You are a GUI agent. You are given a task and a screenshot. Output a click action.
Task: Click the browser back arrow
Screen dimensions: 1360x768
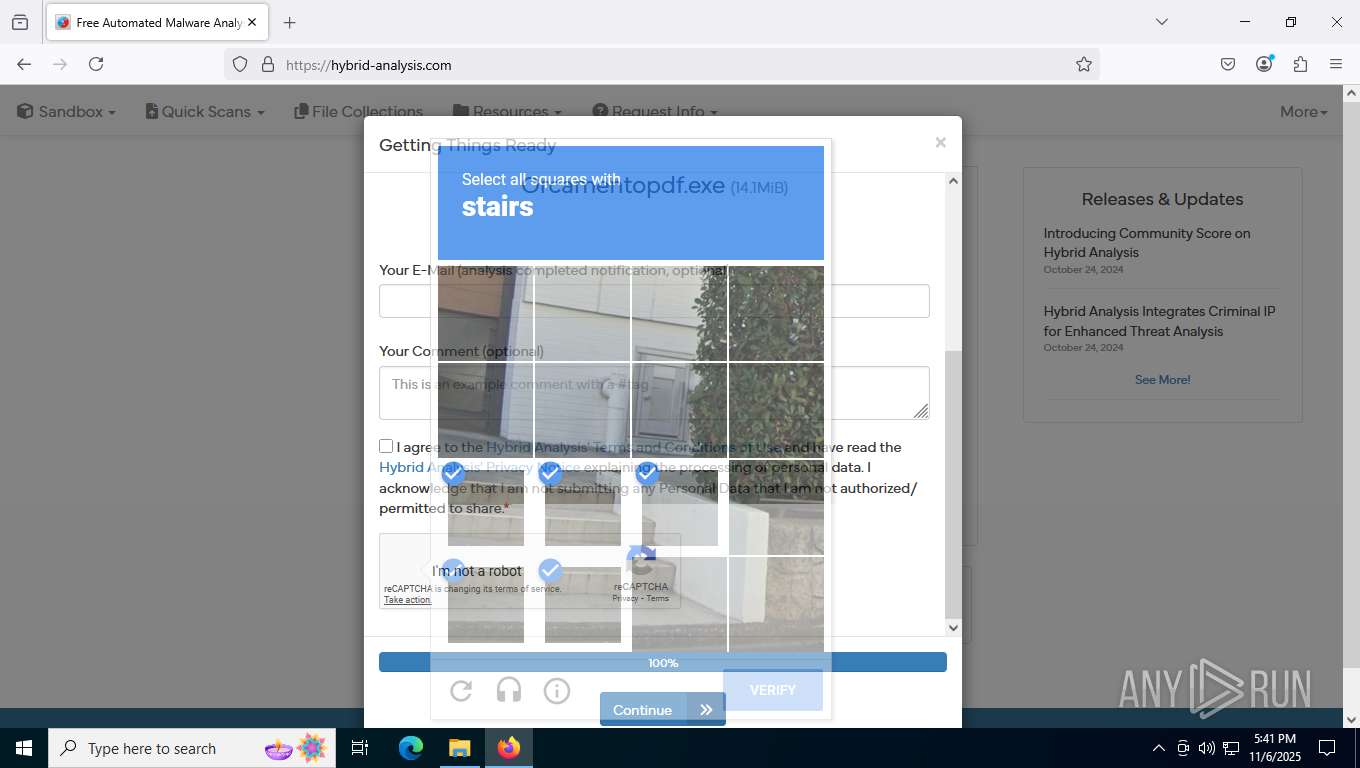tap(24, 64)
